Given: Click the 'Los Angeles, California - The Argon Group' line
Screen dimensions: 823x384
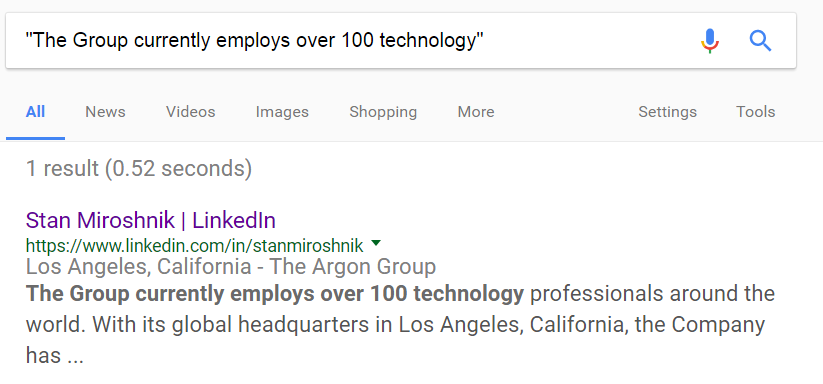Looking at the screenshot, I should 231,267.
